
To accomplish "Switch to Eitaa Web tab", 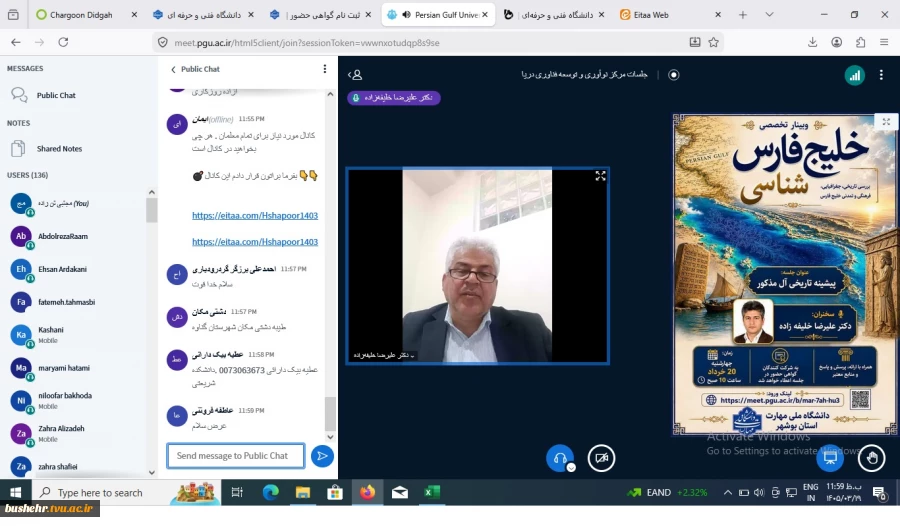I will [651, 15].
